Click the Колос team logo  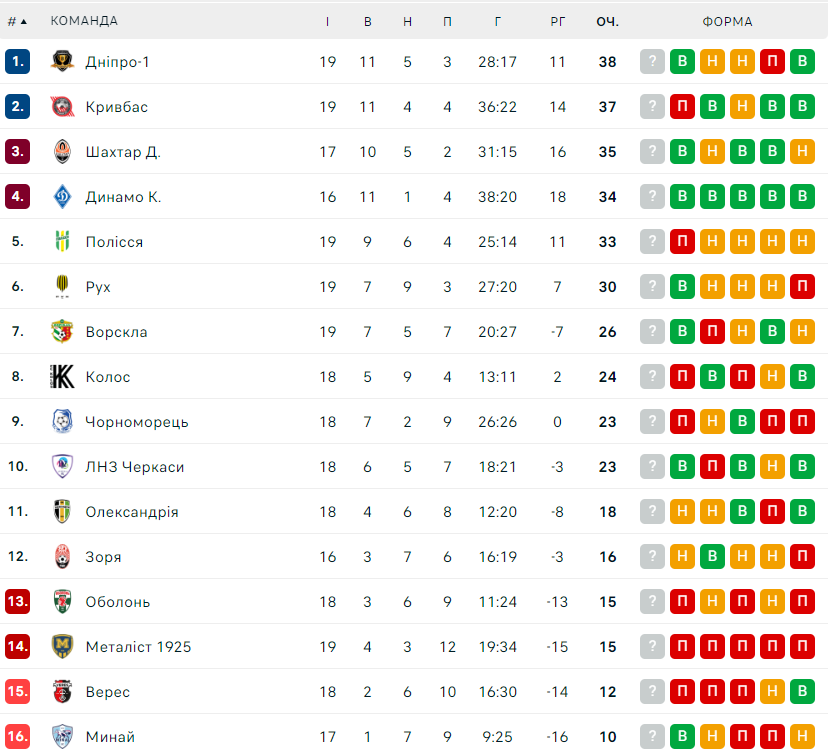point(62,377)
